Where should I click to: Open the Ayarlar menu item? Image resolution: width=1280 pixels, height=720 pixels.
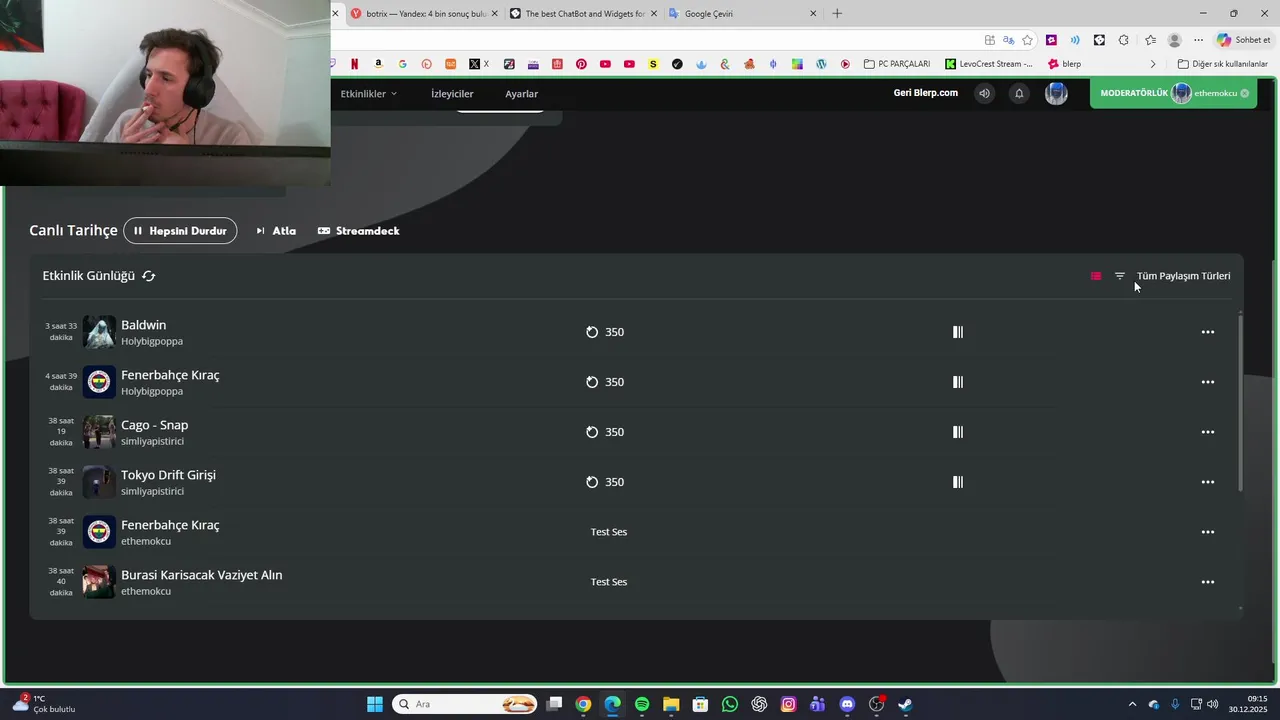click(521, 94)
